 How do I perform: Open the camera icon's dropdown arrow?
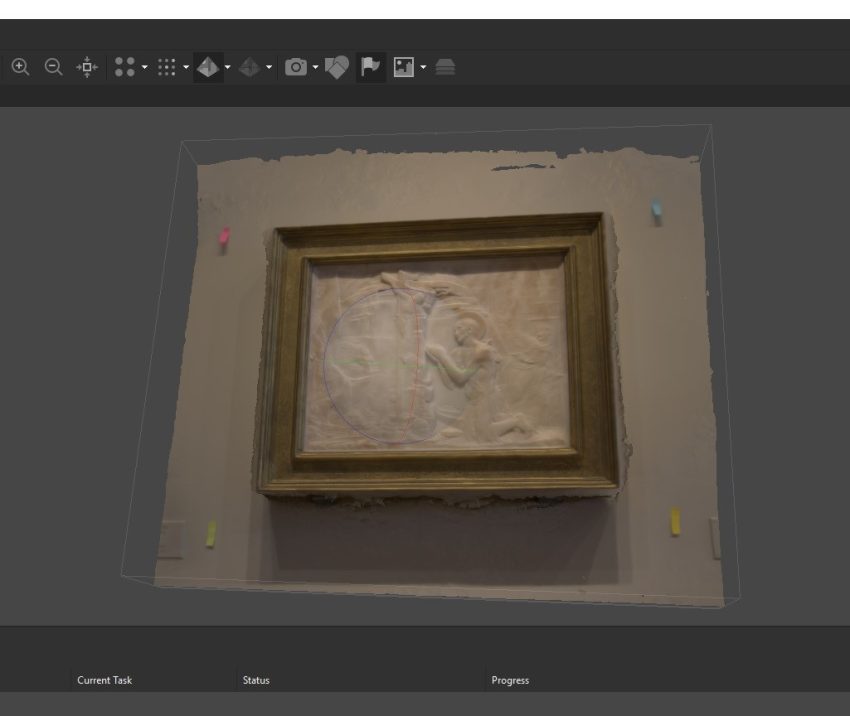(x=315, y=68)
